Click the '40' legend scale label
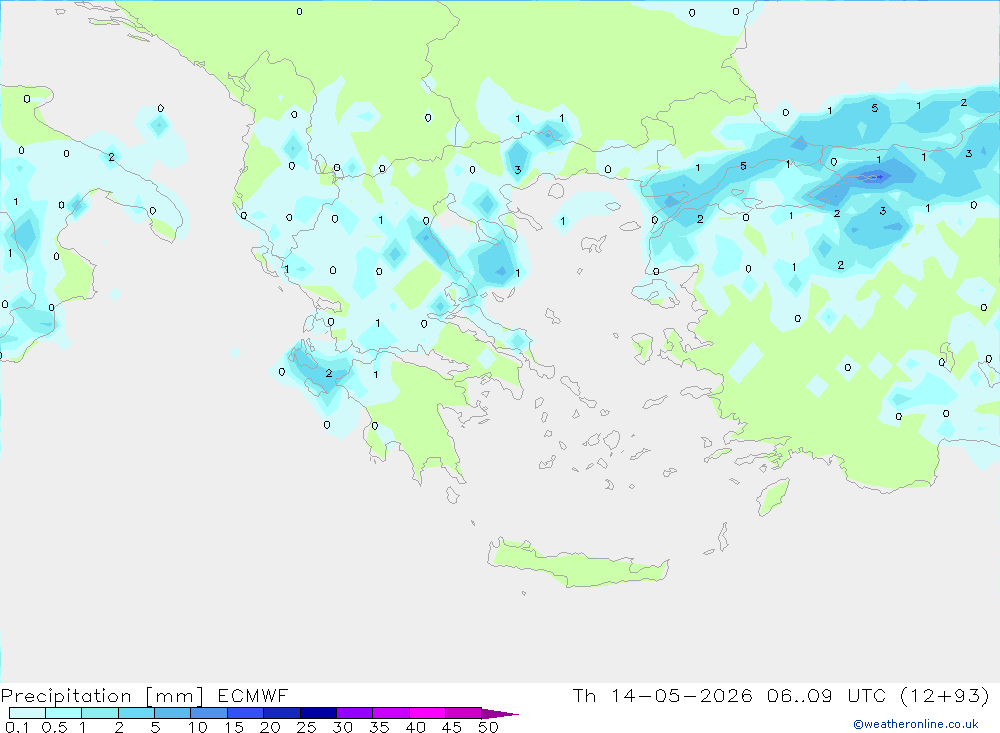The height and width of the screenshot is (733, 1000). point(415,727)
